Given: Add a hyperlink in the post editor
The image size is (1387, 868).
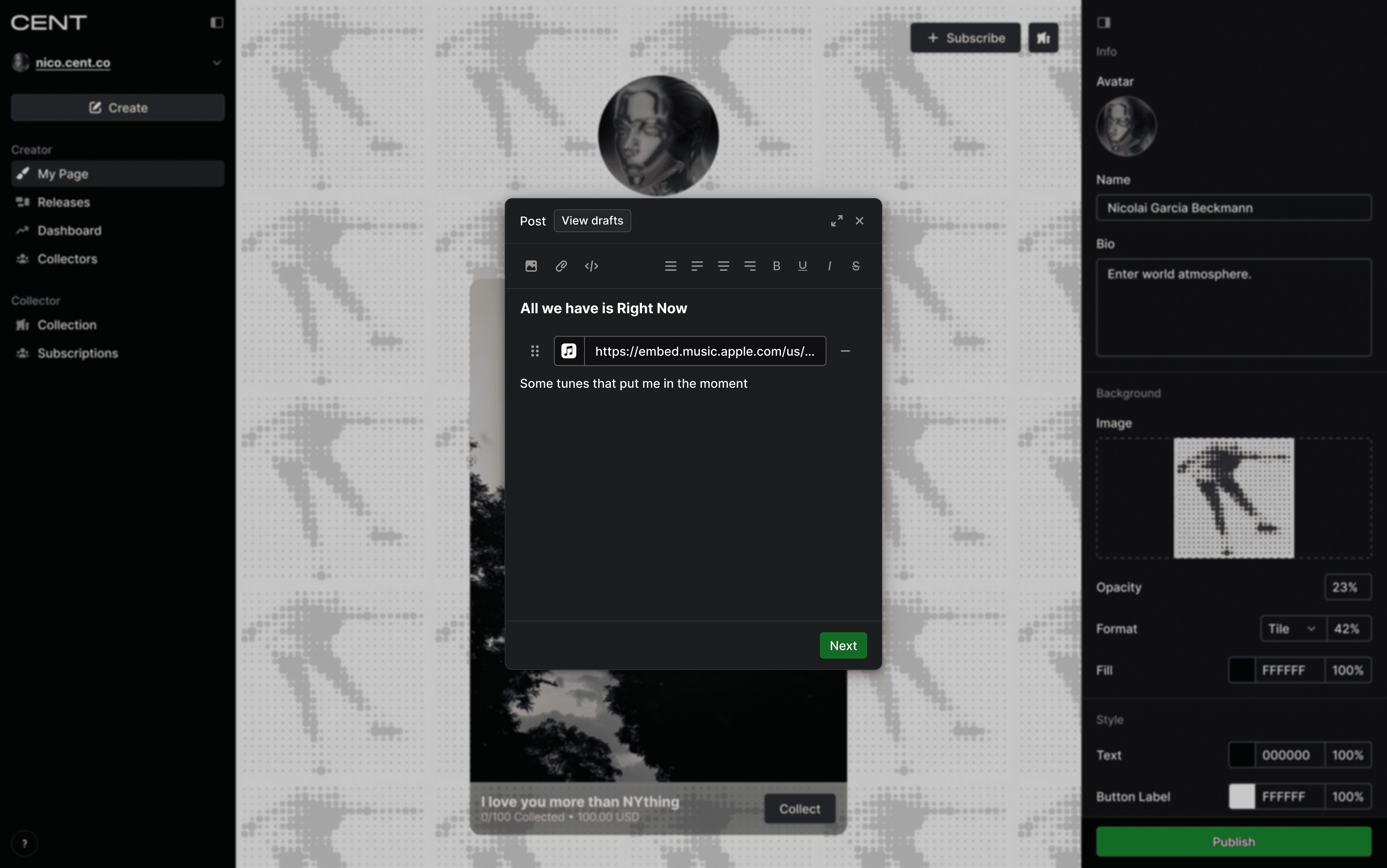Looking at the screenshot, I should (x=561, y=266).
